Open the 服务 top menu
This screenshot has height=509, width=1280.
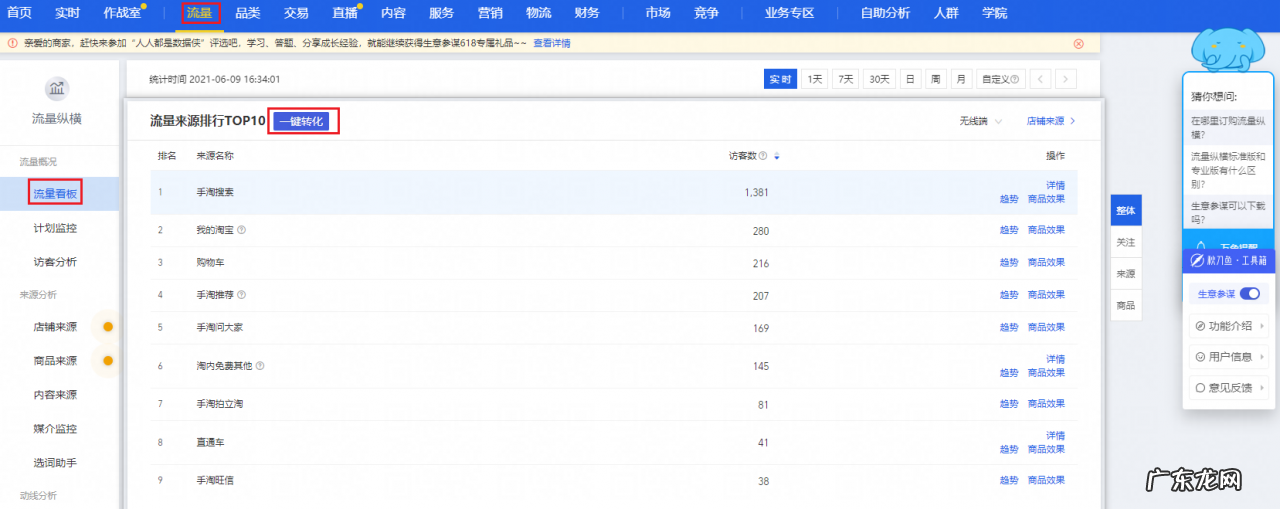click(x=441, y=14)
